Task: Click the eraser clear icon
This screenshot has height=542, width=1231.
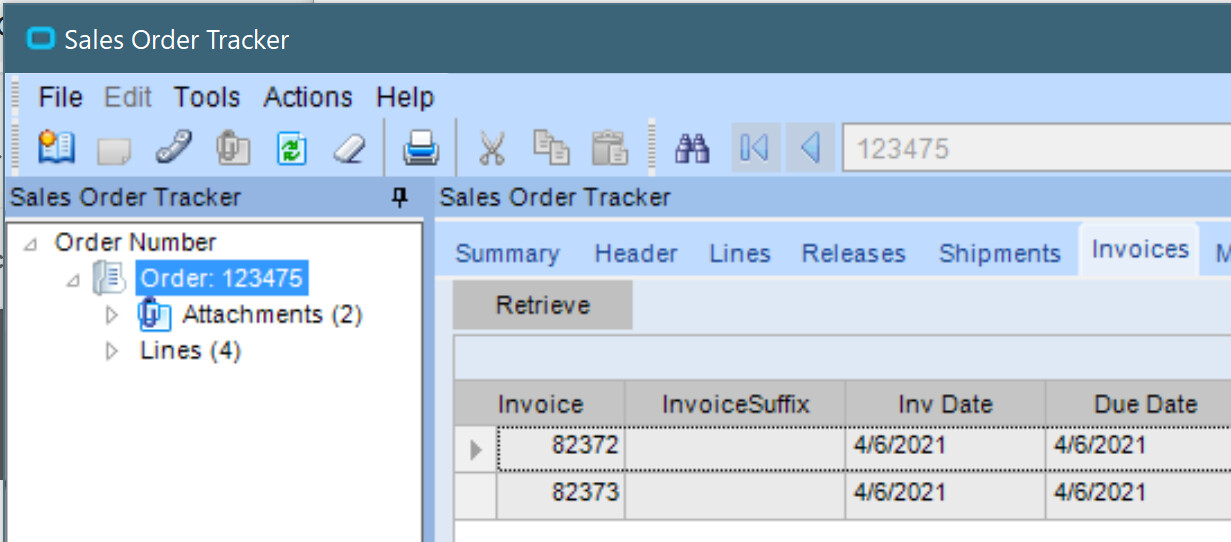Action: (348, 149)
